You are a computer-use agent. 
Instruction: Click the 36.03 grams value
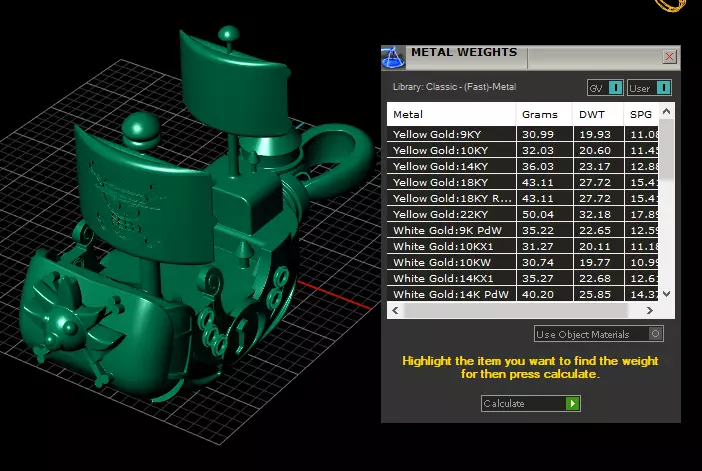538,167
